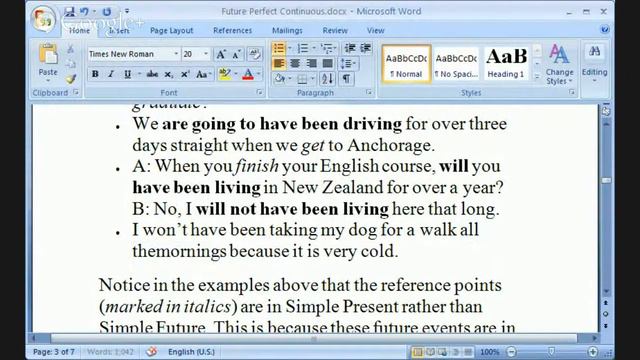Click English (U.S.) language indicator

(191, 351)
